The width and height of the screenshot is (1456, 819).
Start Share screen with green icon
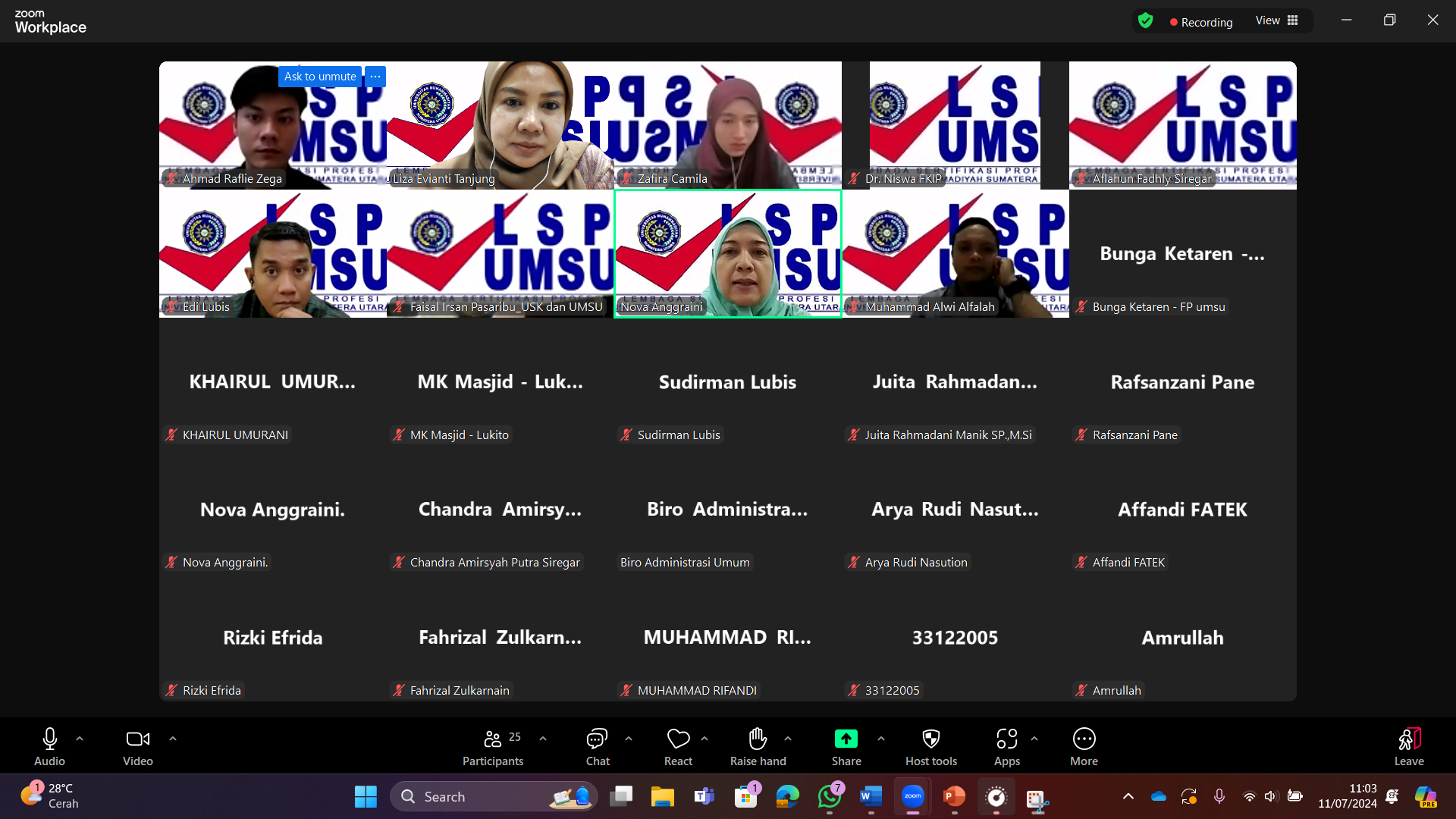(x=846, y=747)
